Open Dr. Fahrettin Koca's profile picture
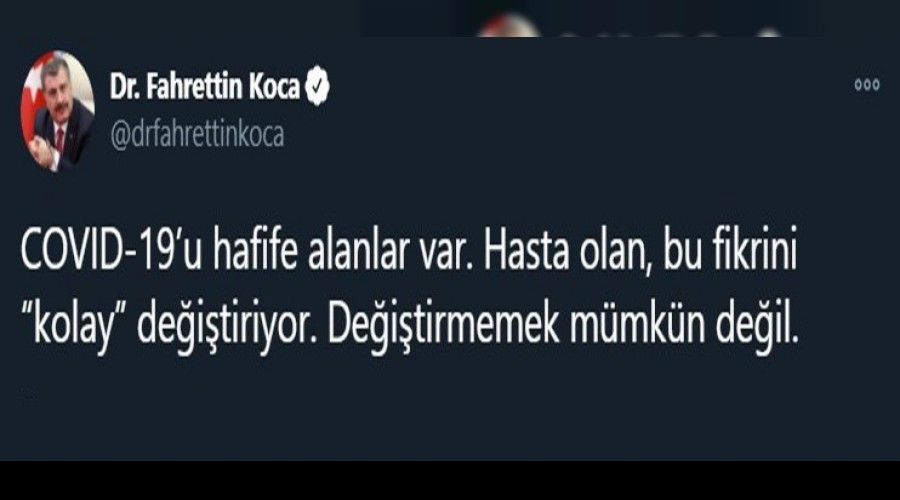This screenshot has width=900, height=500. (57, 111)
